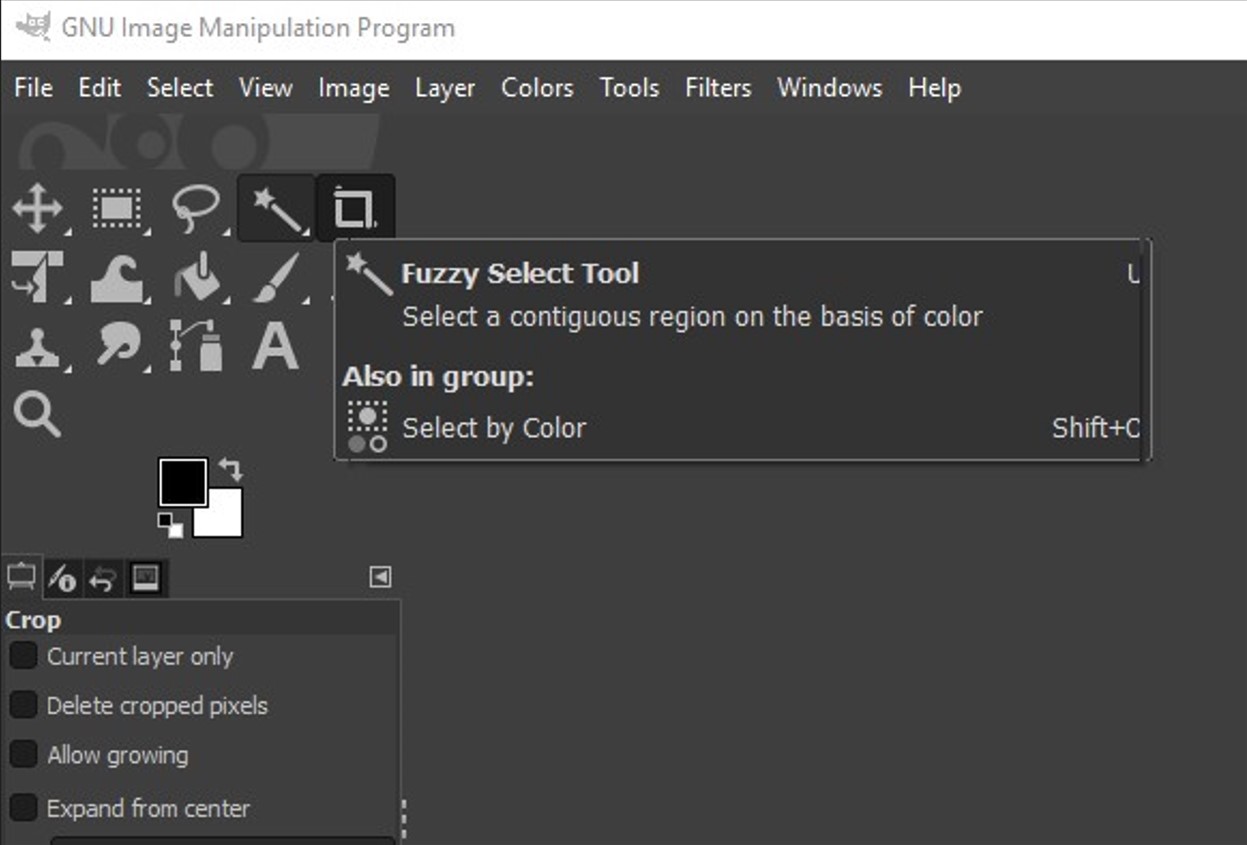Image resolution: width=1247 pixels, height=845 pixels.
Task: Enable Allow growing checkbox
Action: 23,754
